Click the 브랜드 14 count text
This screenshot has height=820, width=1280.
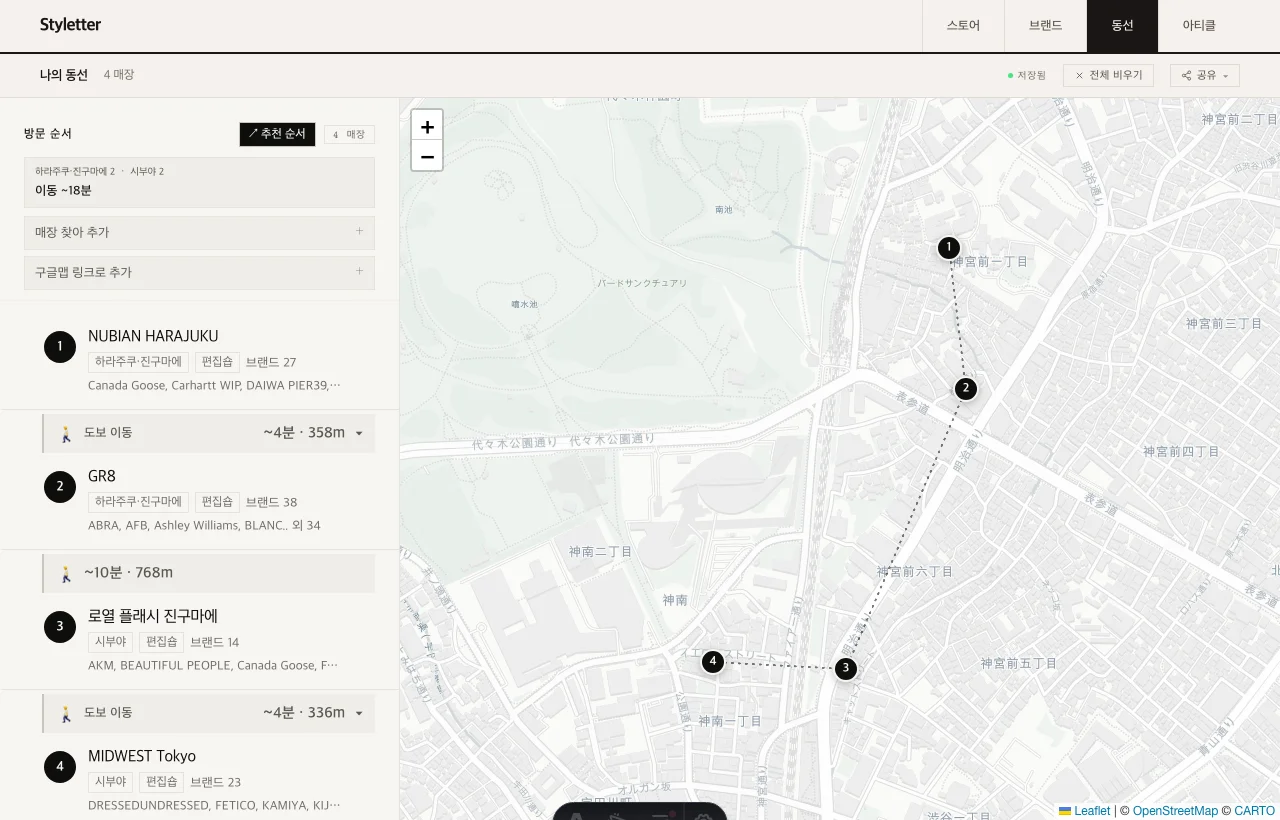[215, 642]
